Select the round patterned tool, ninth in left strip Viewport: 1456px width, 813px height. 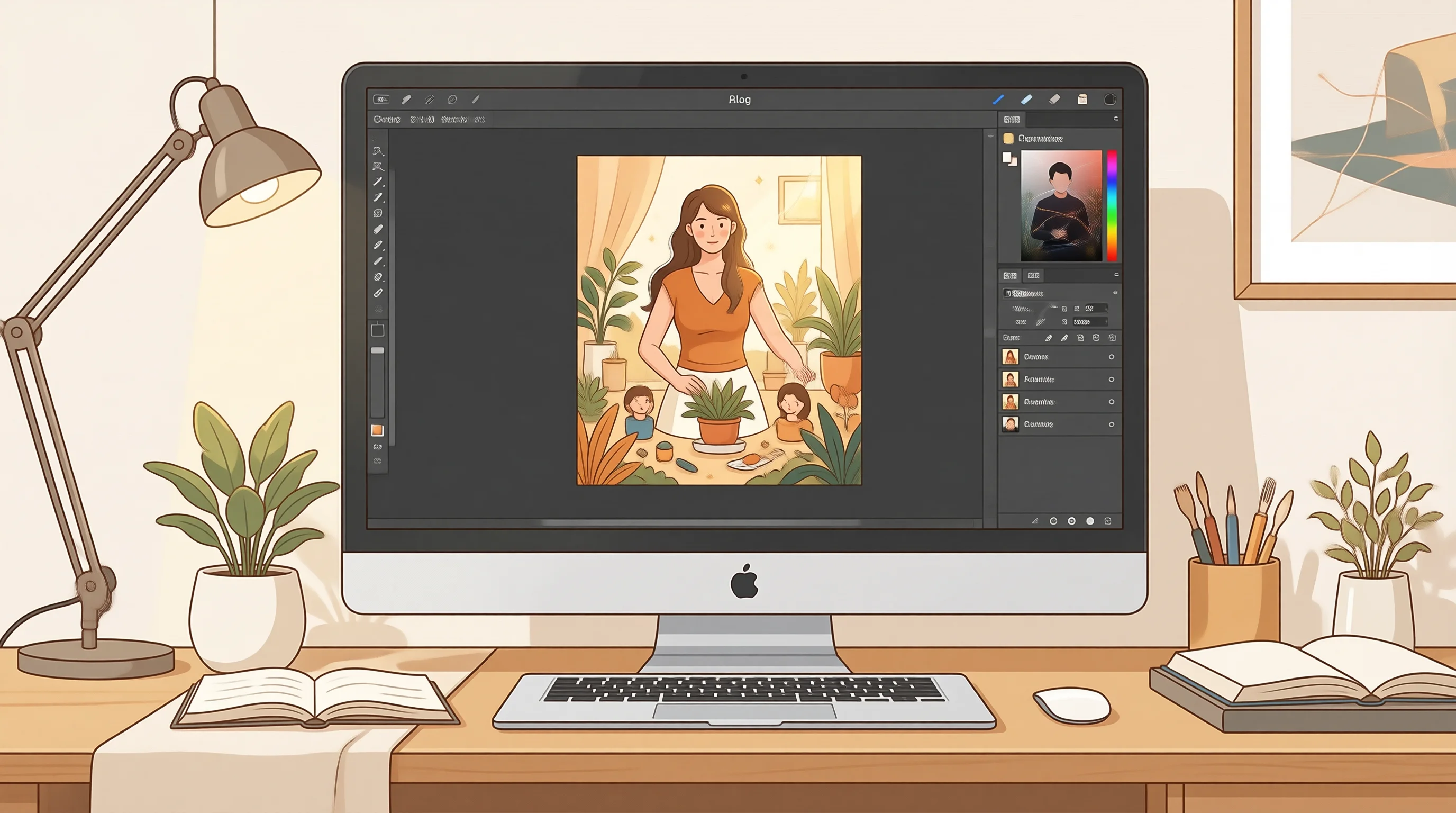pos(378,277)
